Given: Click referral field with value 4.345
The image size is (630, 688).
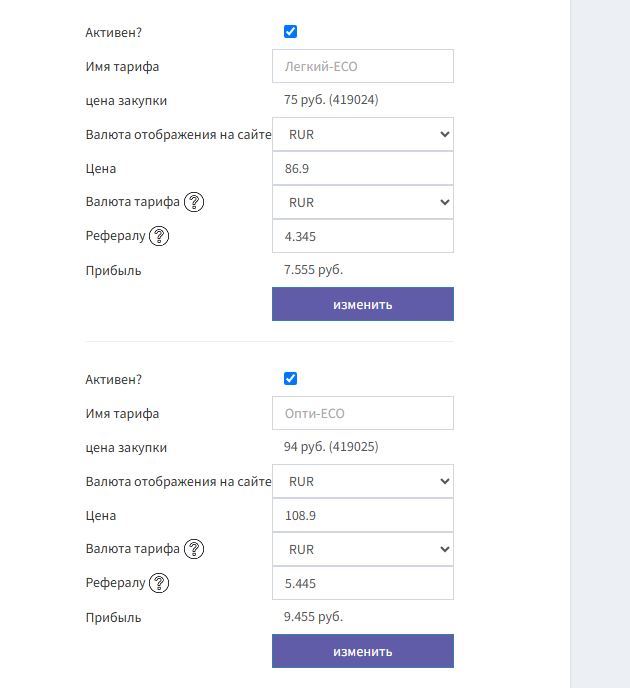Looking at the screenshot, I should 362,236.
